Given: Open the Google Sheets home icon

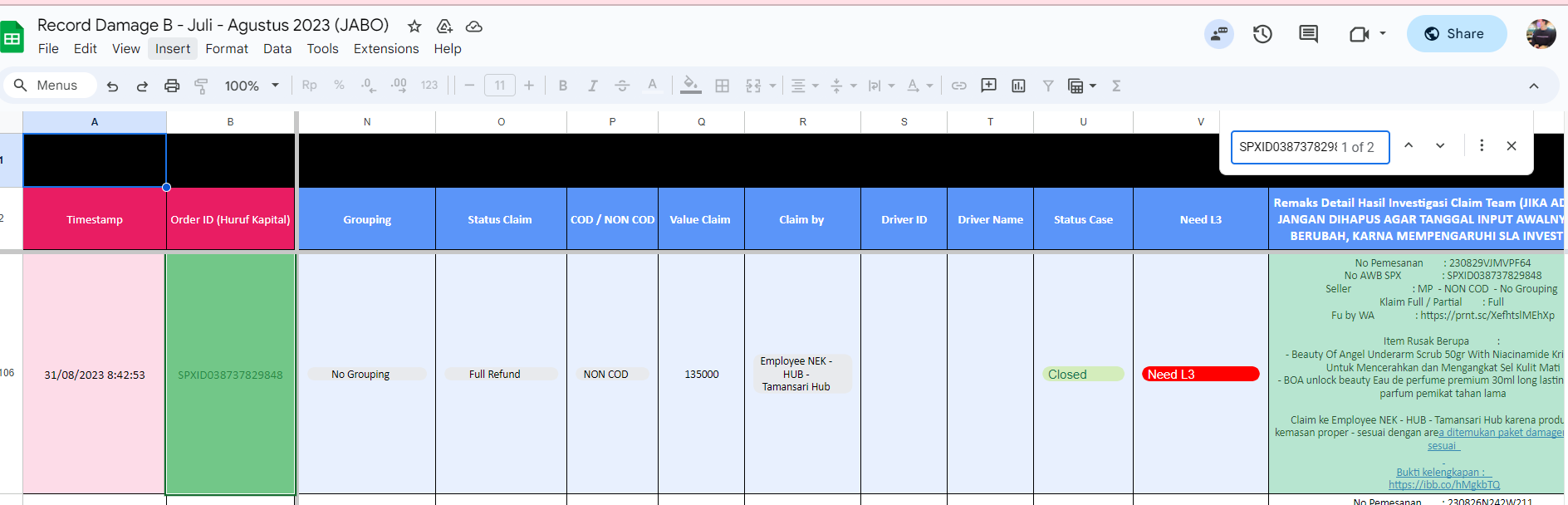Looking at the screenshot, I should coord(12,37).
